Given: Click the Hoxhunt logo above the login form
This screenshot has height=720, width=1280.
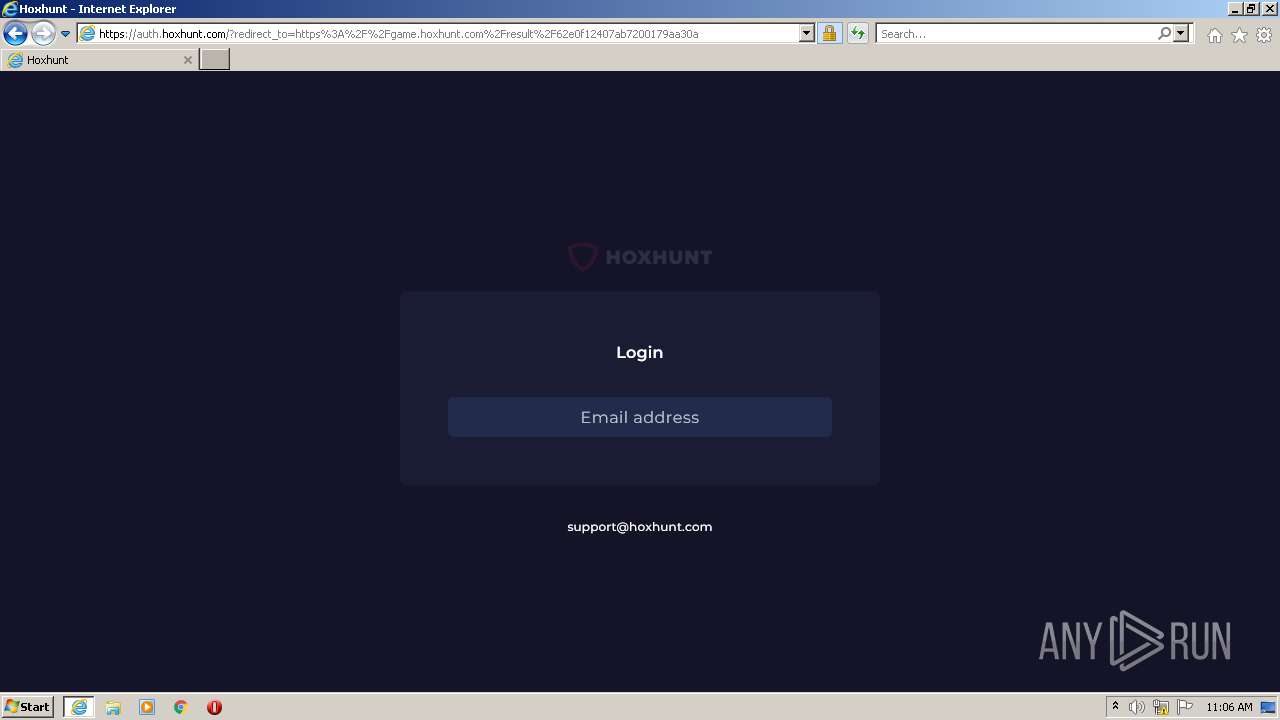Looking at the screenshot, I should (x=640, y=257).
